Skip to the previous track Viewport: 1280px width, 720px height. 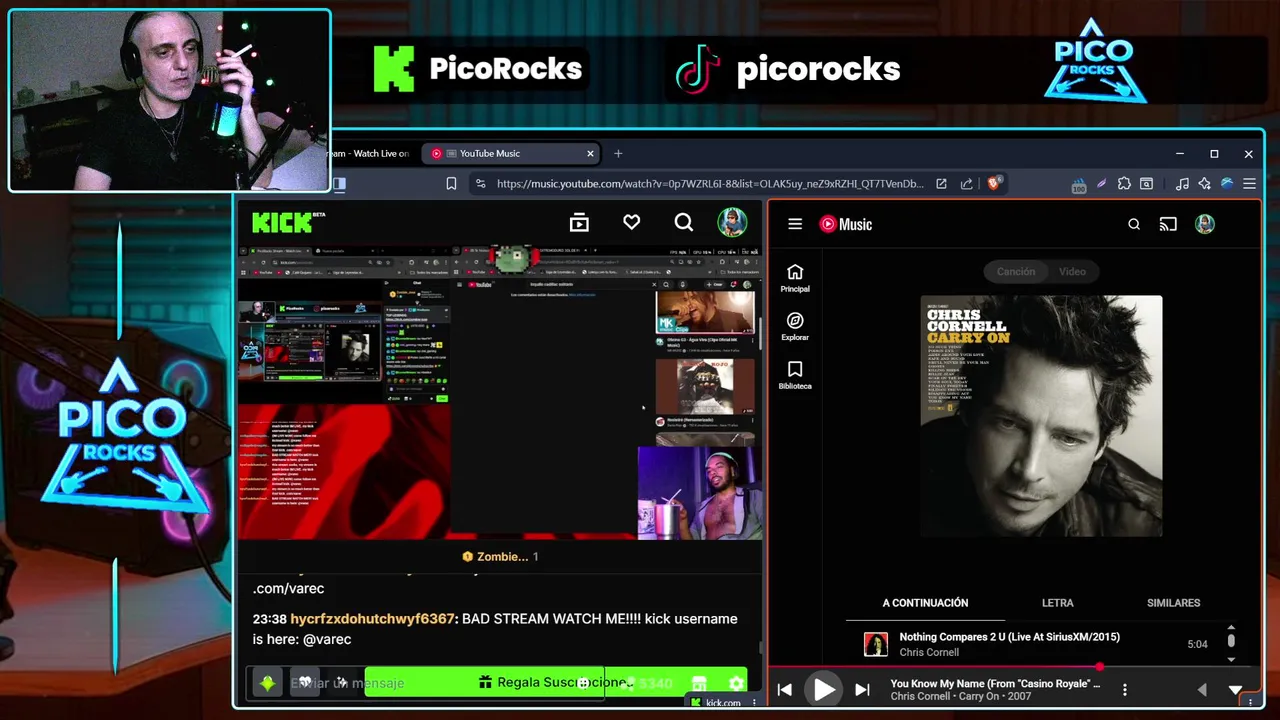tap(785, 690)
